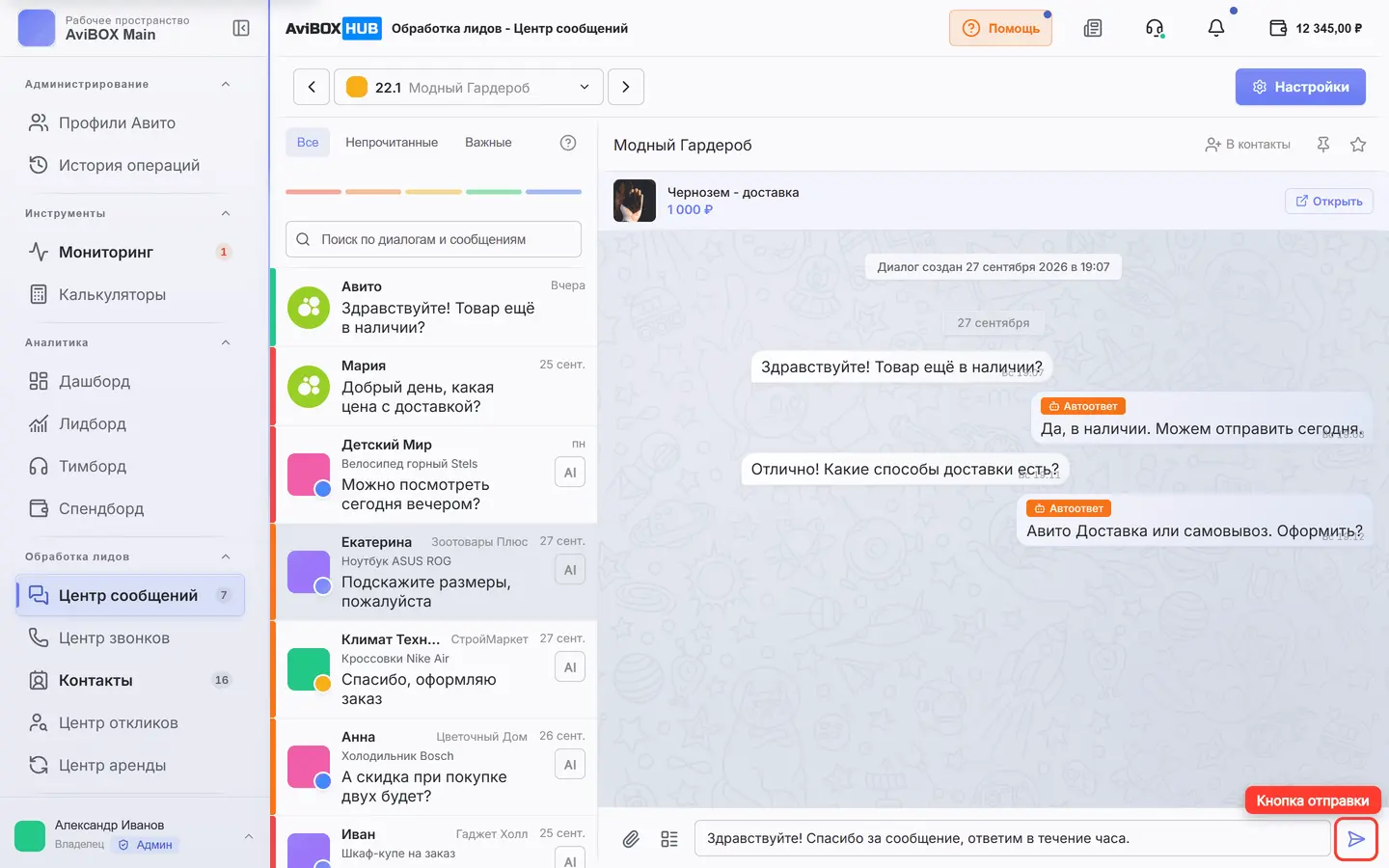Screen dimensions: 1389x868
Task: Open support headset icon
Action: 1155,28
